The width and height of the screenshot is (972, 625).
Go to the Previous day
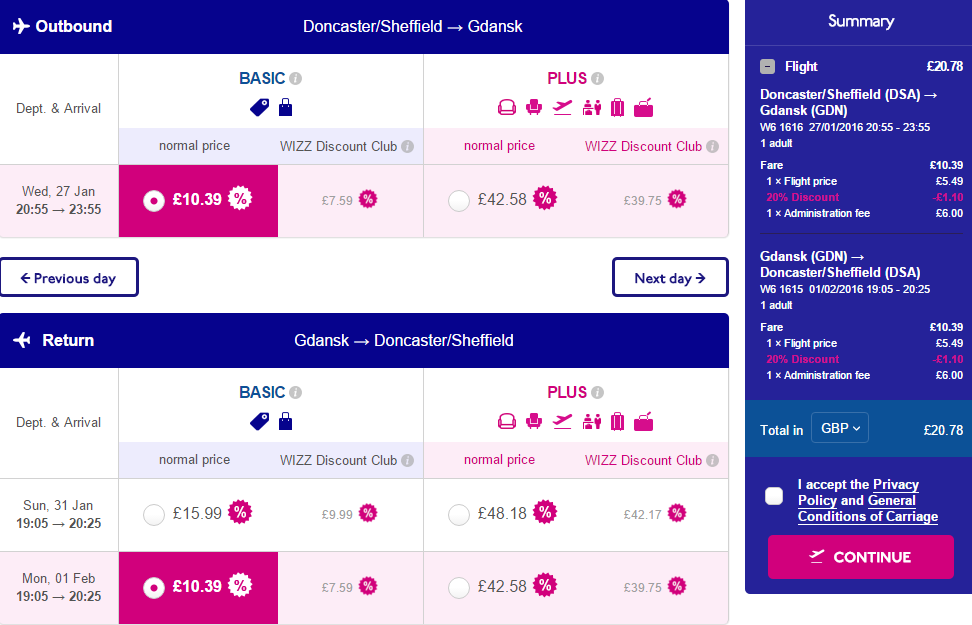click(x=69, y=278)
